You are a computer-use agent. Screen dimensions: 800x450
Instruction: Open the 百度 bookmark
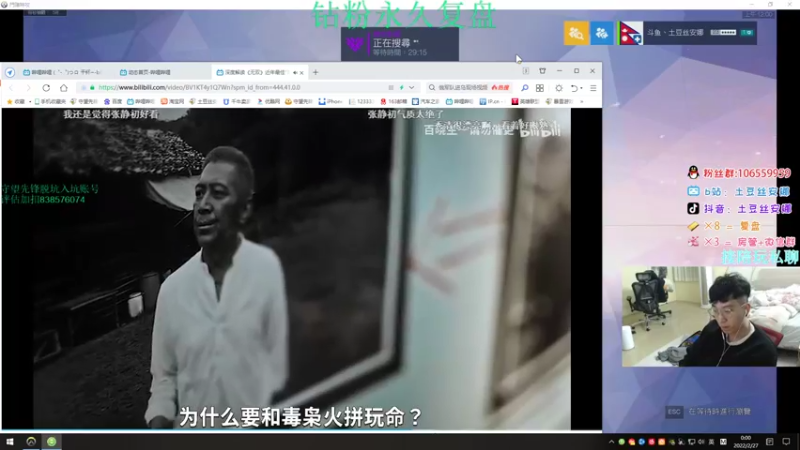click(x=113, y=102)
